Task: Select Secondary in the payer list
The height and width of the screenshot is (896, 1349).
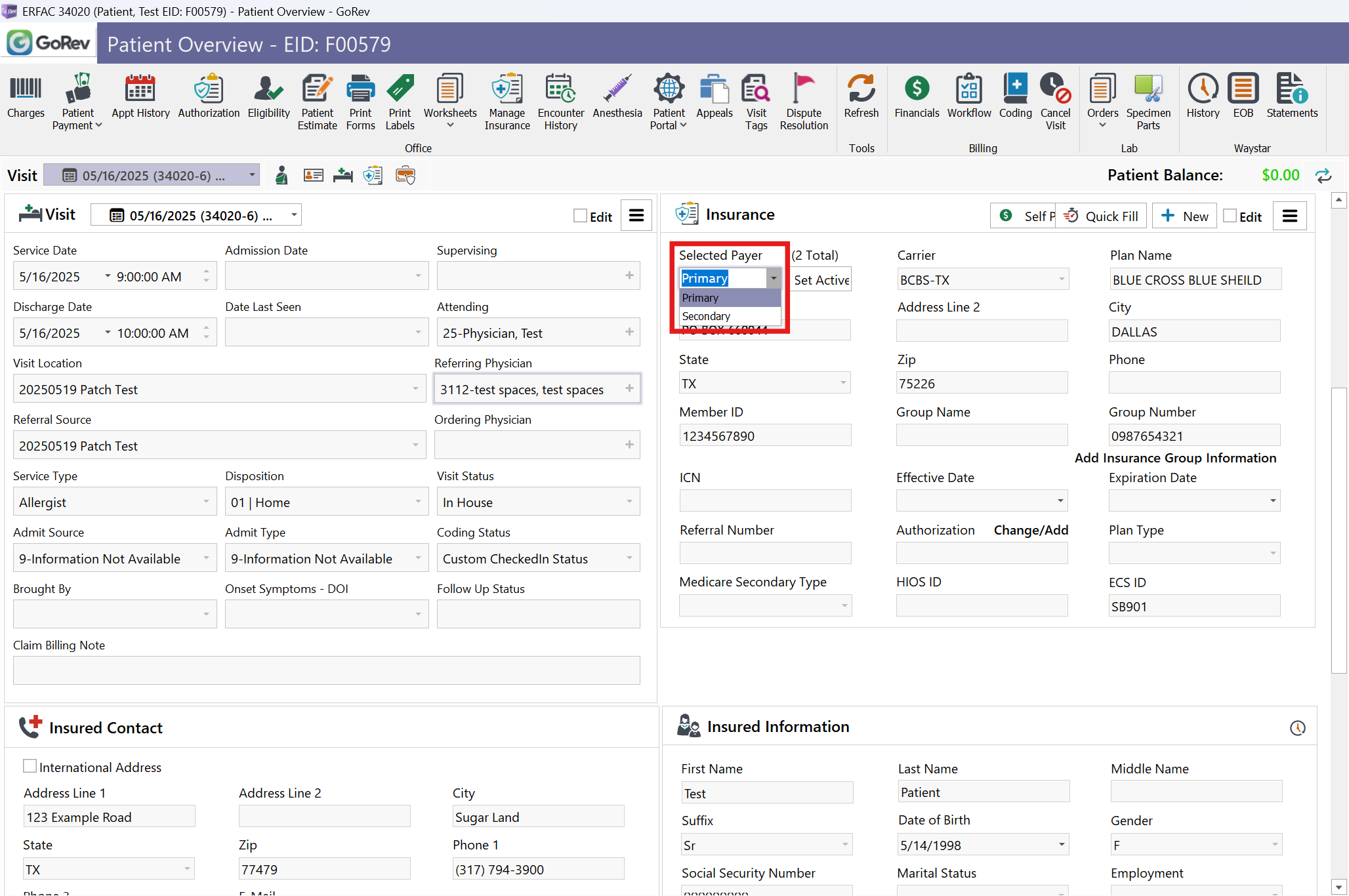Action: tap(706, 316)
